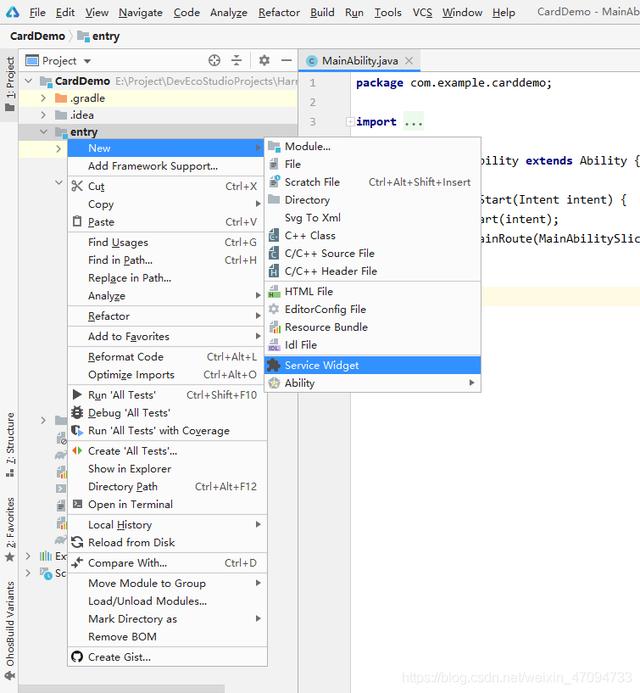Image resolution: width=640 pixels, height=693 pixels.
Task: Click the locate target icon in Project panel
Action: click(x=214, y=61)
